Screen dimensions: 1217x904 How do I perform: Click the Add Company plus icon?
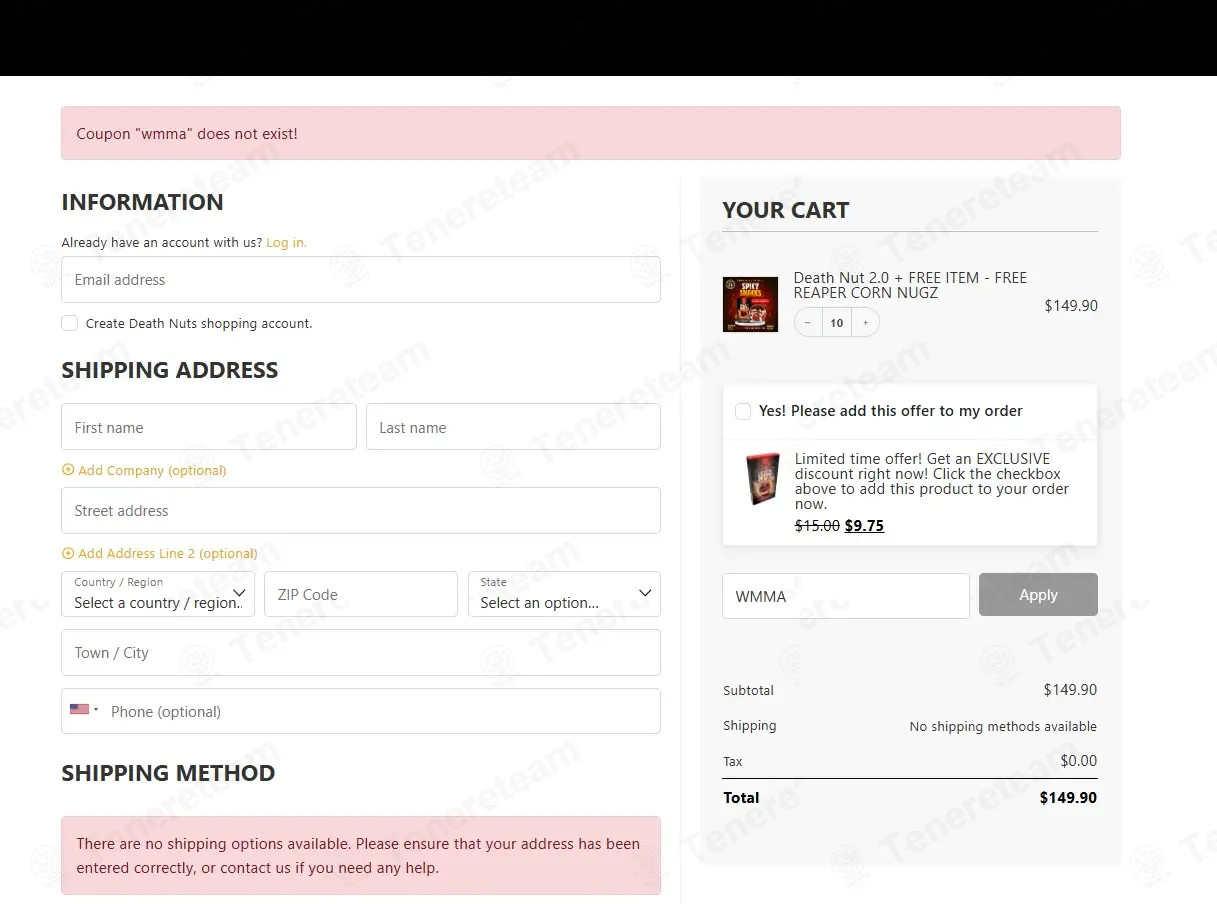click(68, 470)
